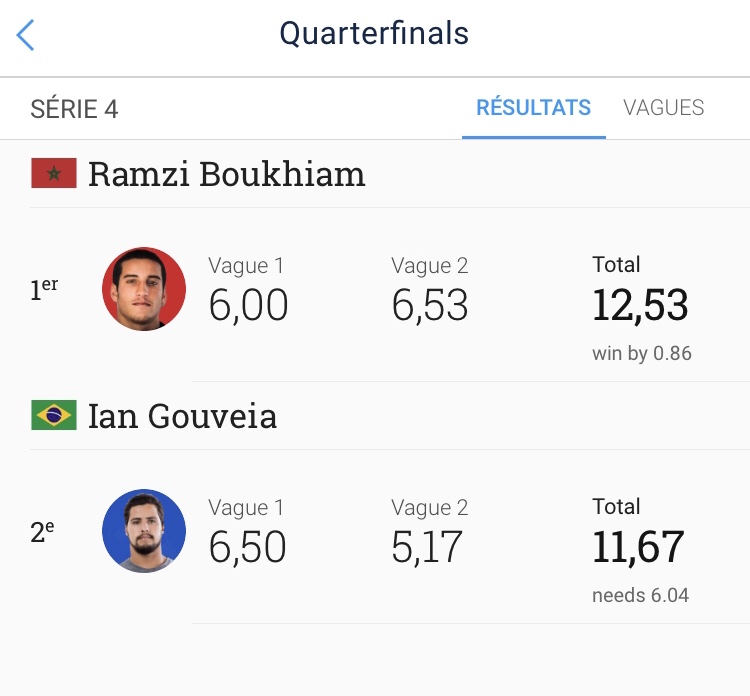Open Ian Gouveia's profile photo
The image size is (750, 696).
144,531
